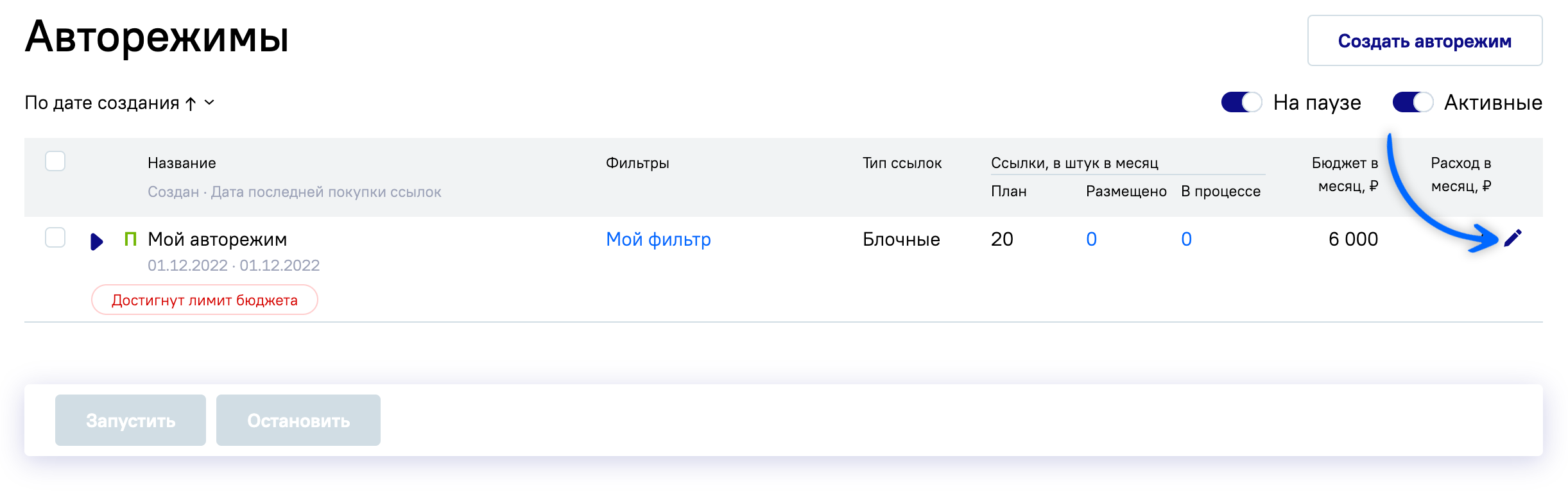Click the Размещено sub-header
Screen dimensions: 1568x501
coord(1126,191)
